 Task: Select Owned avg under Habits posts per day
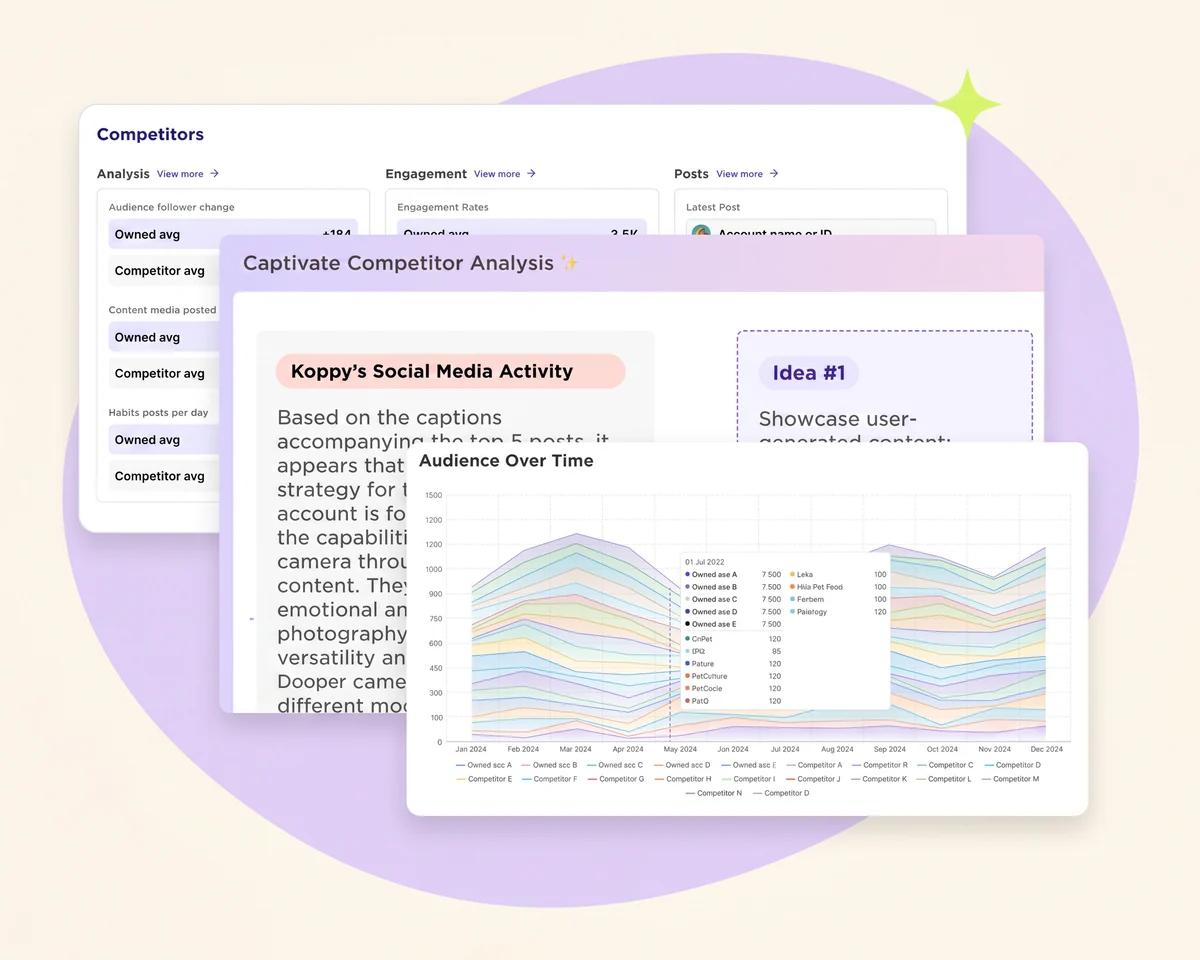click(163, 440)
